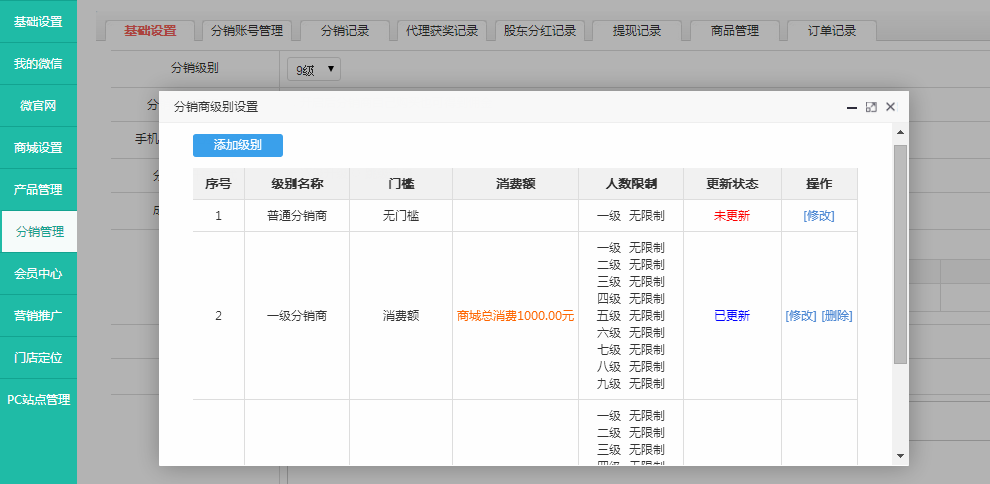Switch to 分销账号管理 tab
Viewport: 990px width, 484px height.
pyautogui.click(x=246, y=31)
